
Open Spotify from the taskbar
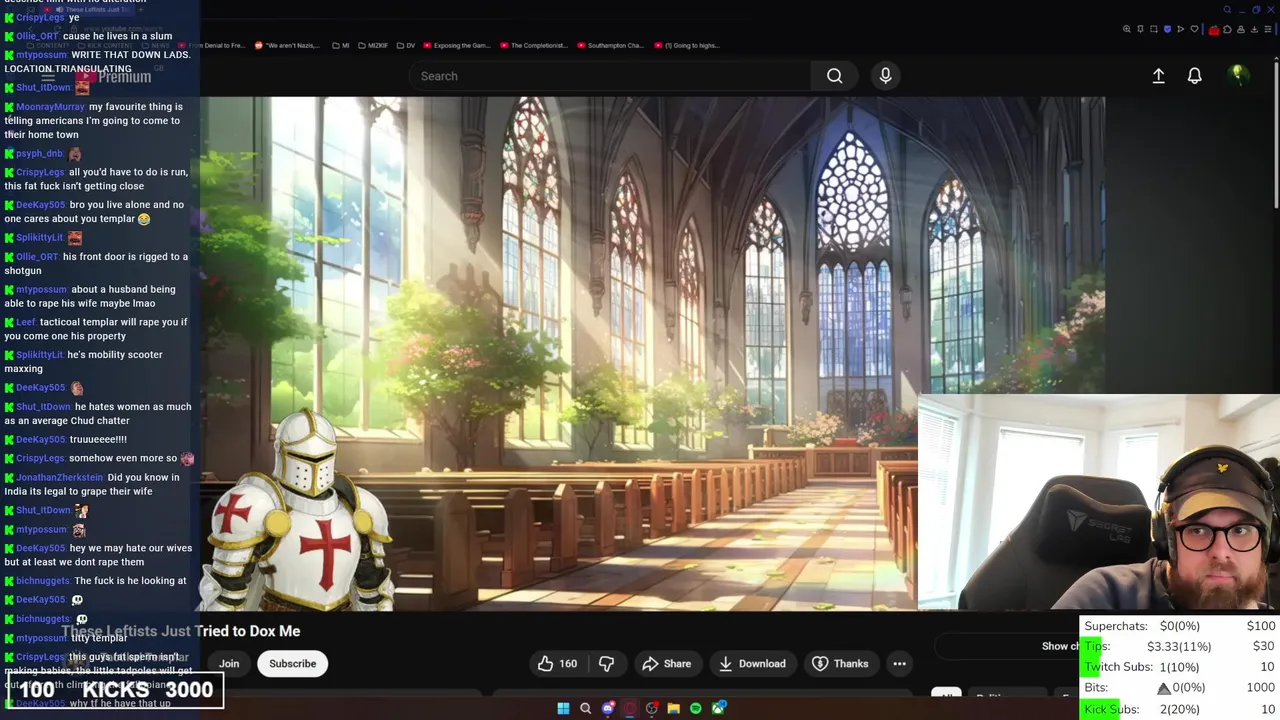(696, 709)
